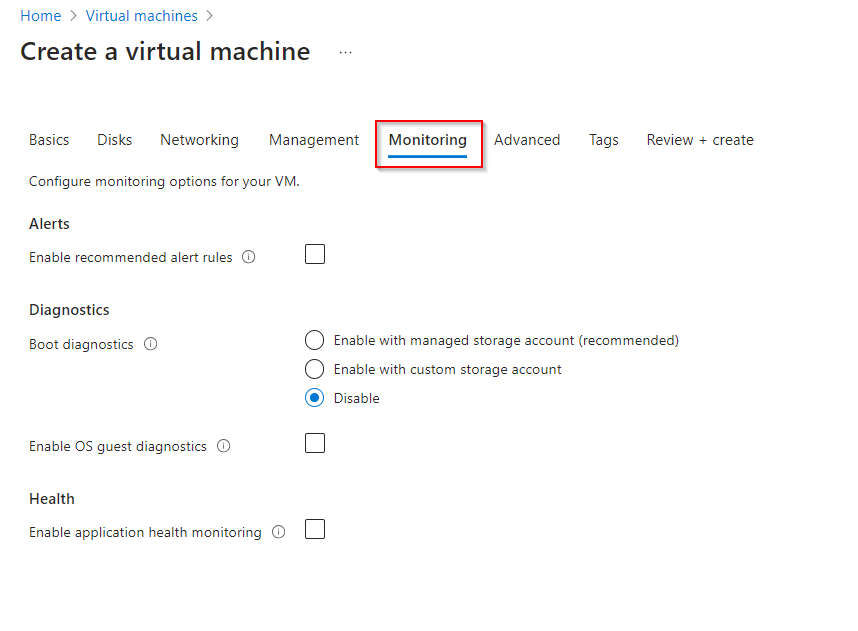Image resolution: width=858 pixels, height=631 pixels.
Task: Click the Diagnostics section heading
Action: [x=69, y=310]
